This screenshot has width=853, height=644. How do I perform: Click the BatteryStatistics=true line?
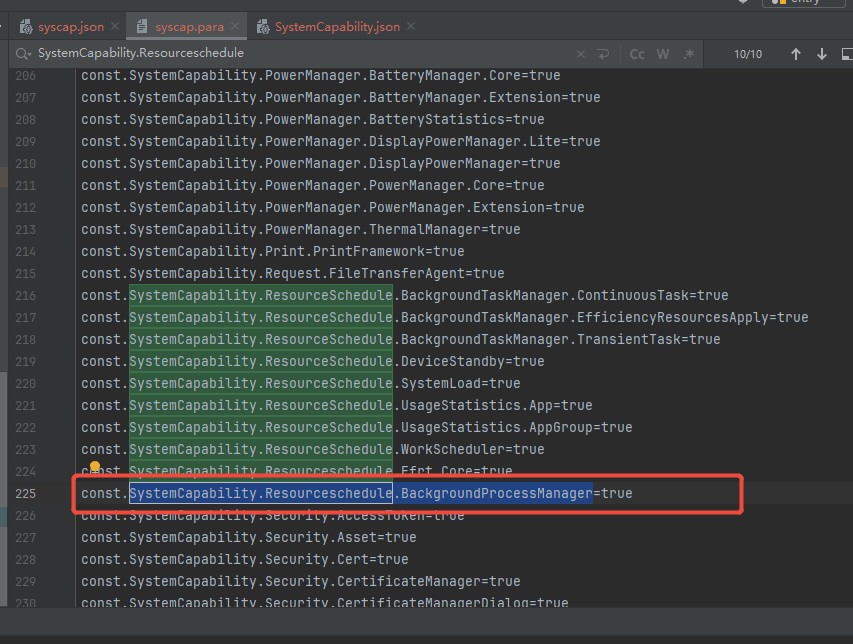pos(313,119)
